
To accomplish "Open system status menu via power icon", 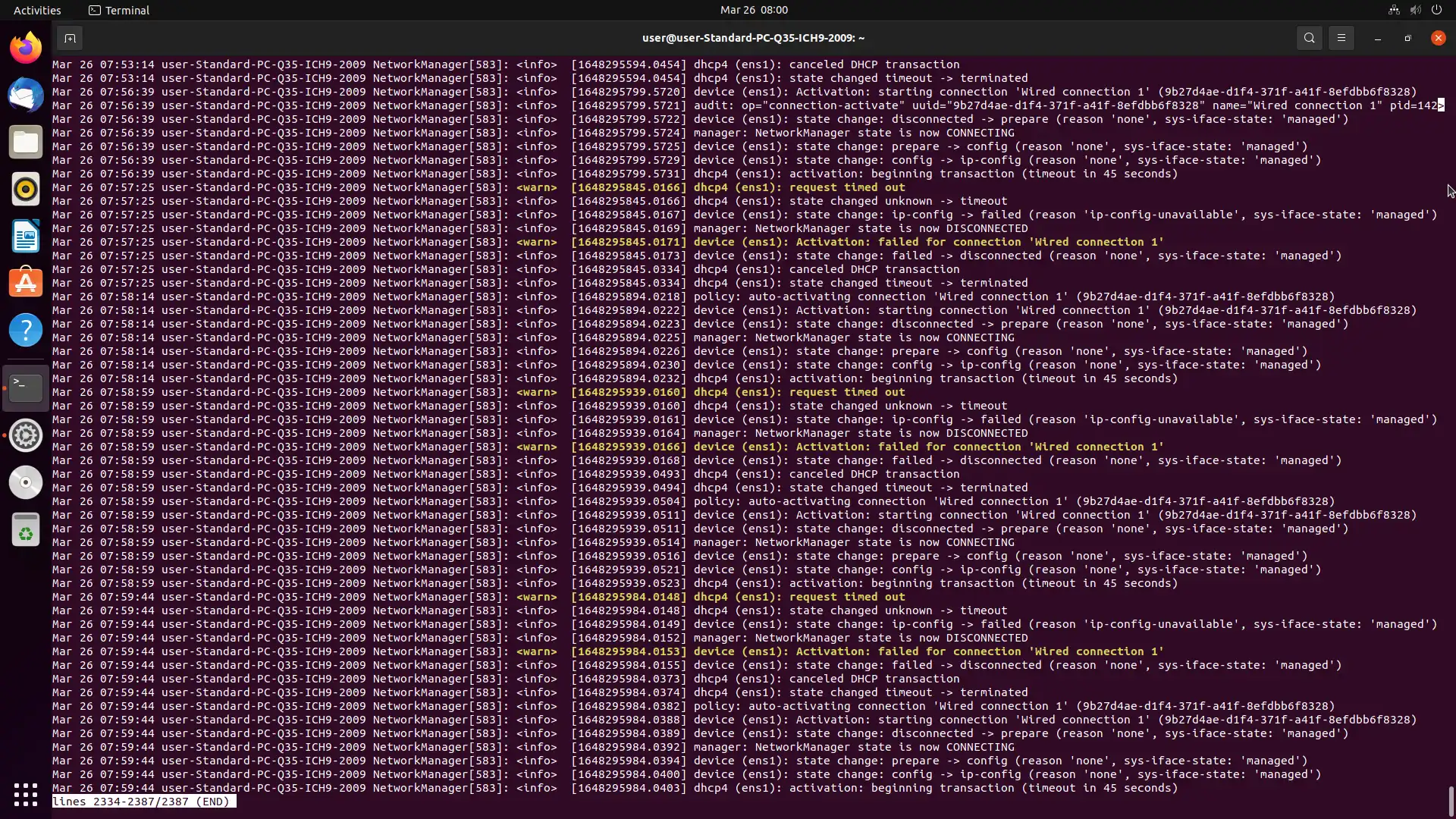I will coord(1436,10).
